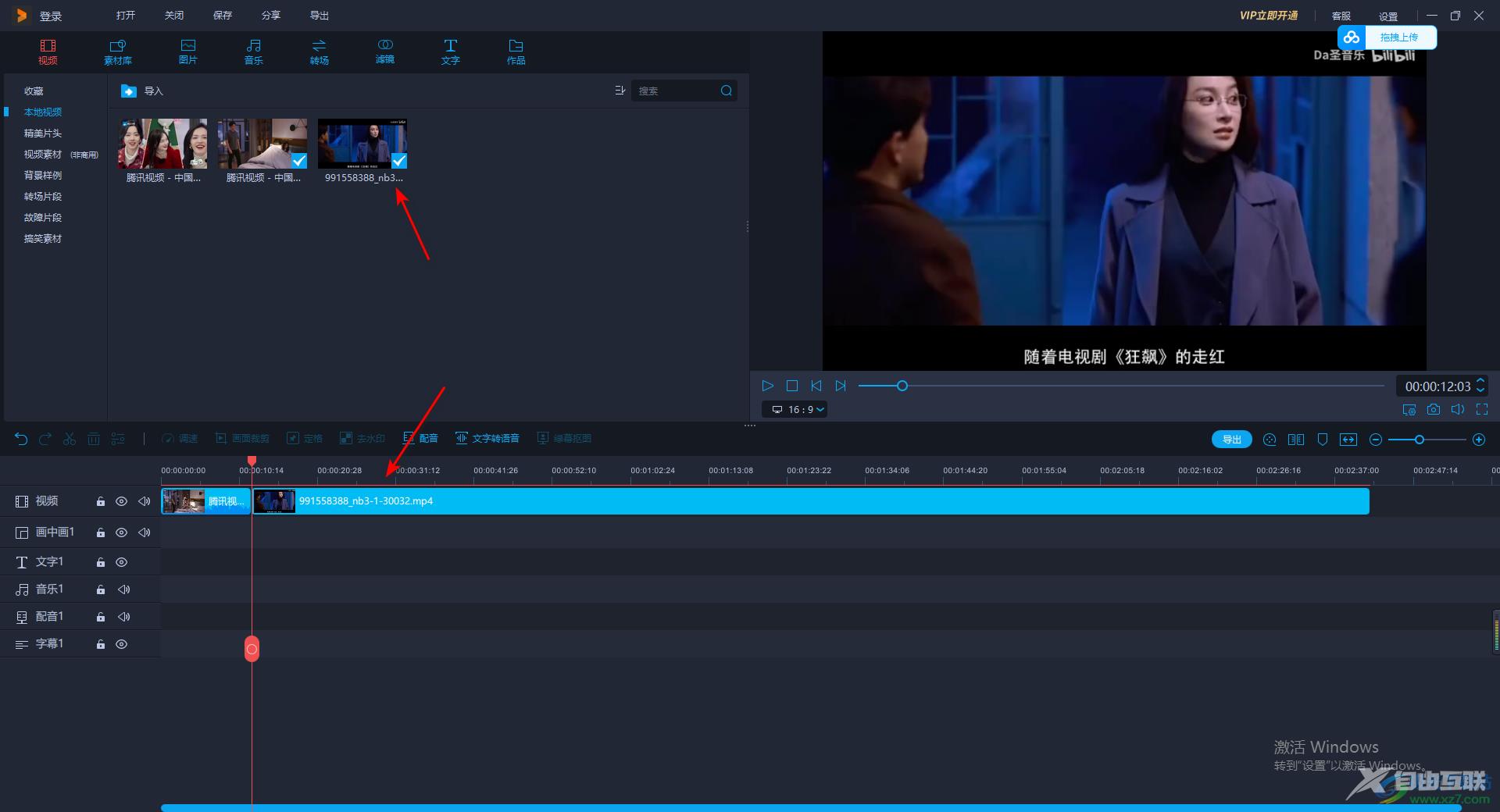This screenshot has width=1500, height=812.
Task: Hide the 视频 track with its eye icon
Action: point(121,501)
